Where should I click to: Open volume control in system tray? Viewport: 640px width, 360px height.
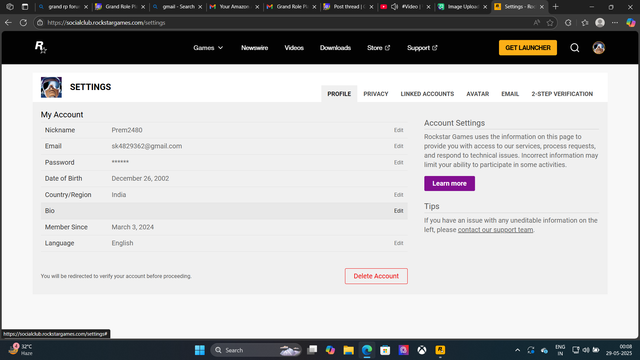pos(586,350)
